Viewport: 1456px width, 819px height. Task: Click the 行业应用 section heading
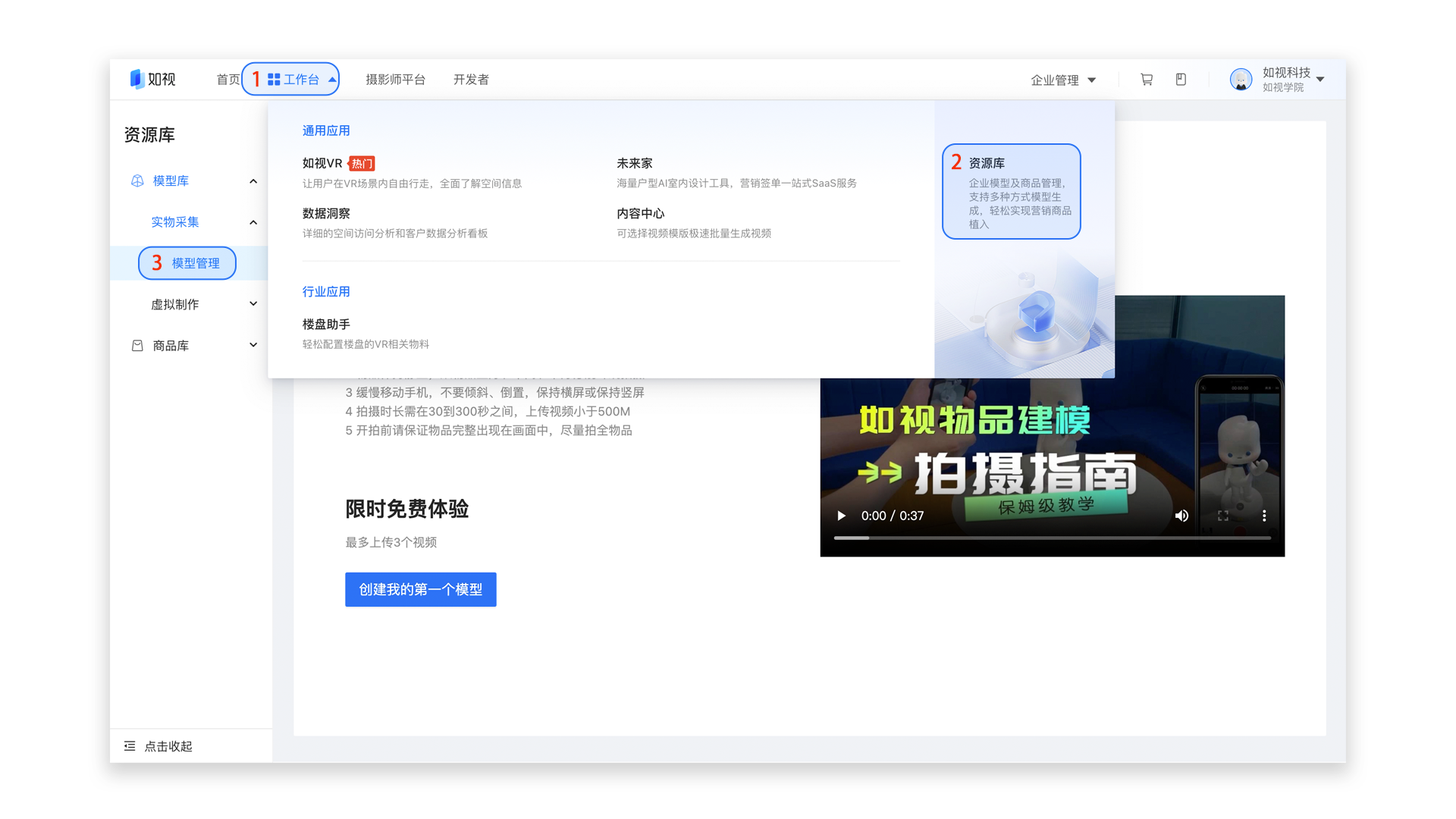[x=326, y=291]
